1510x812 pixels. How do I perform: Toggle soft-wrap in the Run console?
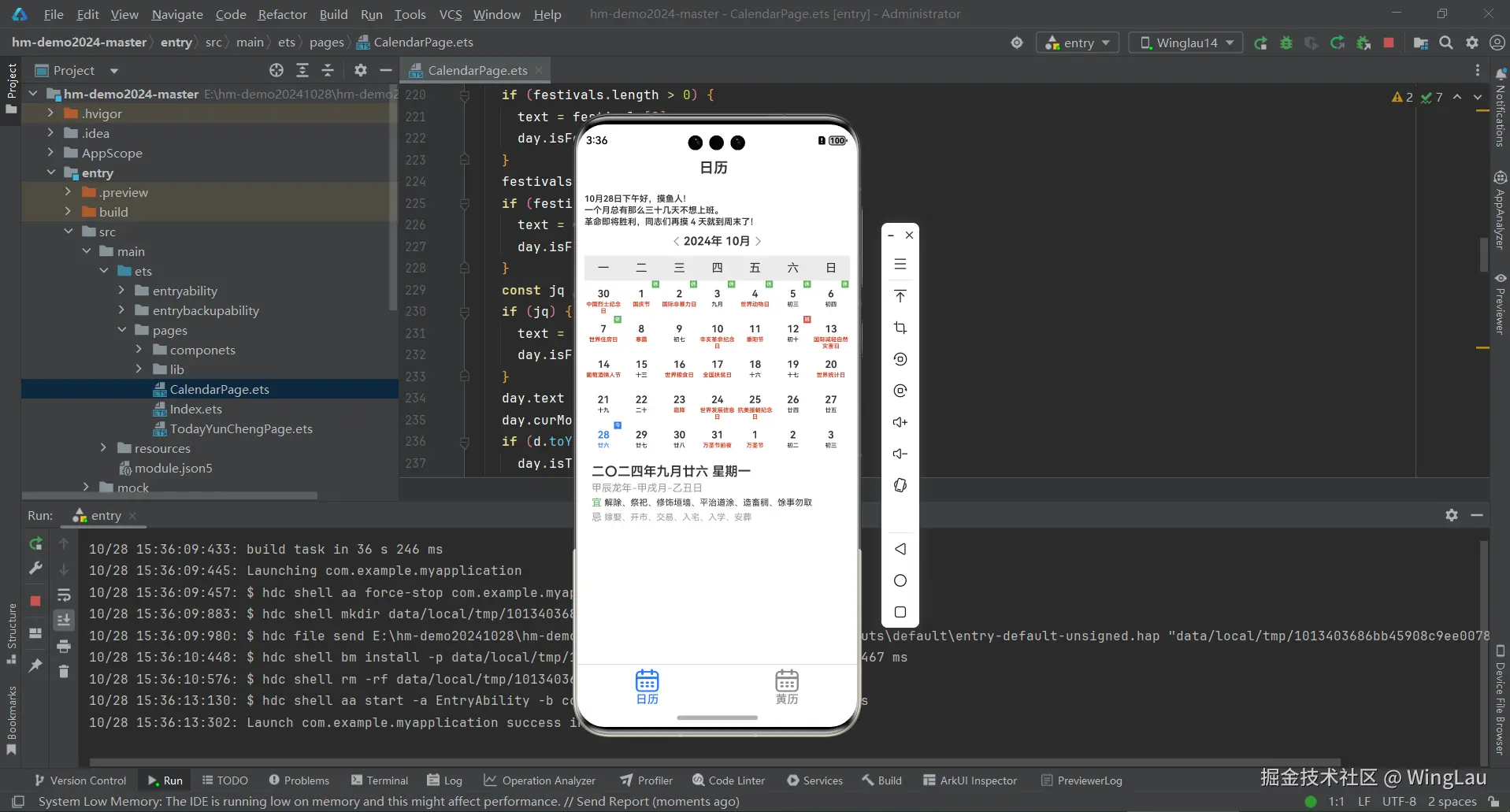(x=64, y=595)
